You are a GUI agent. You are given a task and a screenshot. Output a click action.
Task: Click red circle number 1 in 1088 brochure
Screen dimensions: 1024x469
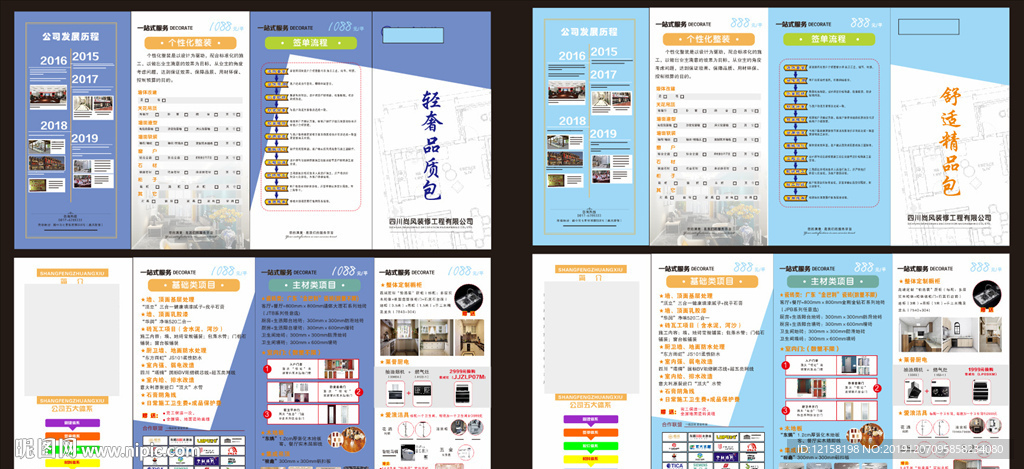click(x=267, y=369)
